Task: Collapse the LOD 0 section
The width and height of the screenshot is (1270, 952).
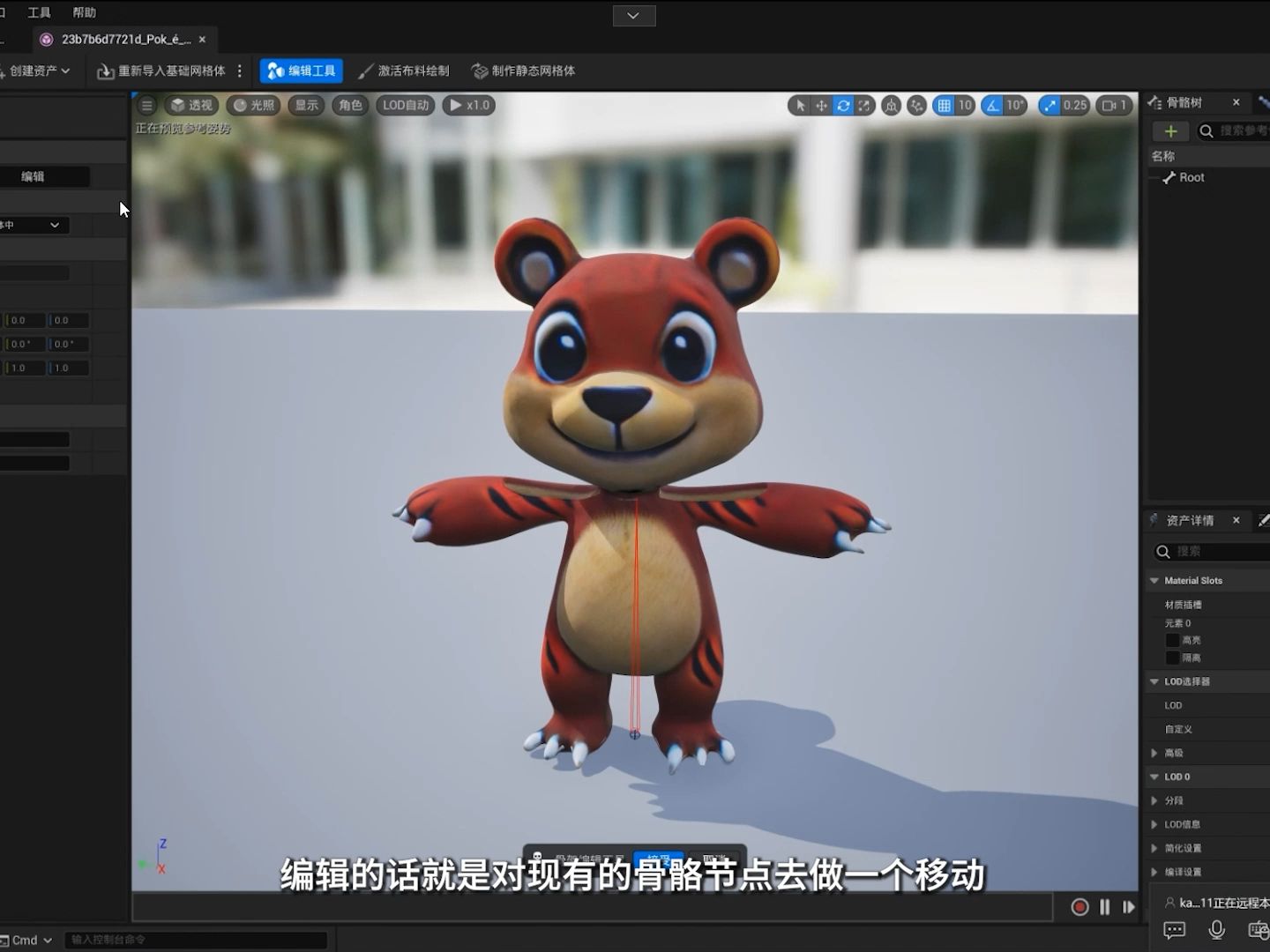Action: pos(1154,777)
